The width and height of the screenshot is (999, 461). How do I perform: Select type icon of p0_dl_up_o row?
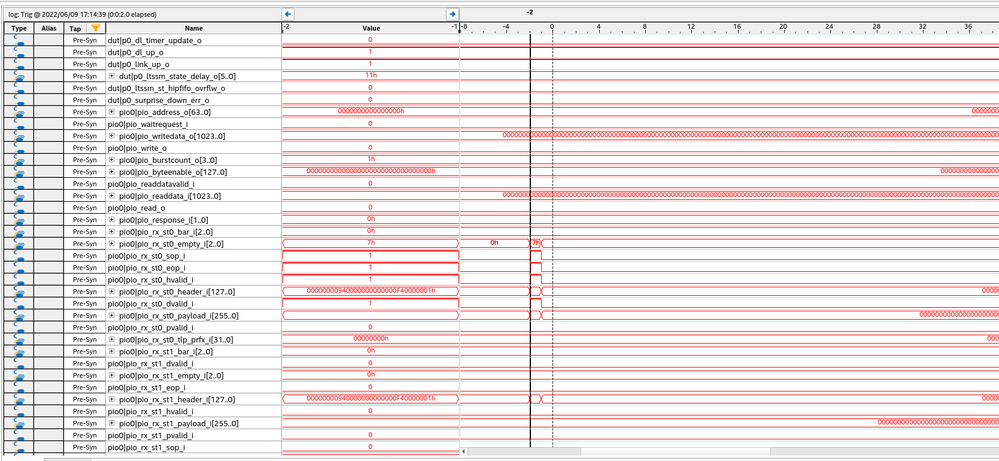click(x=19, y=52)
